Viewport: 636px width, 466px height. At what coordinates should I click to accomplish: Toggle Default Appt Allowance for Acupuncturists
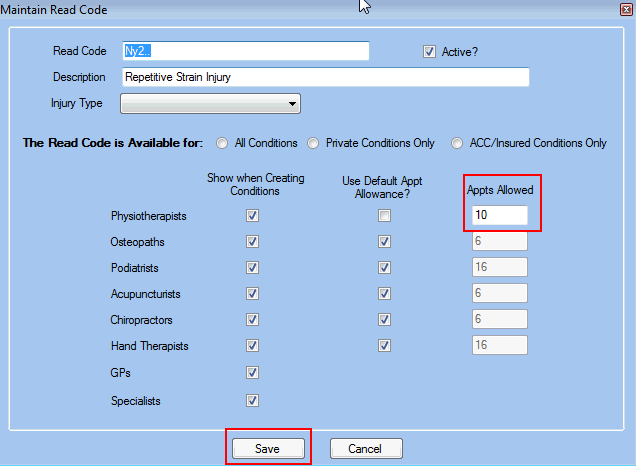pos(385,294)
